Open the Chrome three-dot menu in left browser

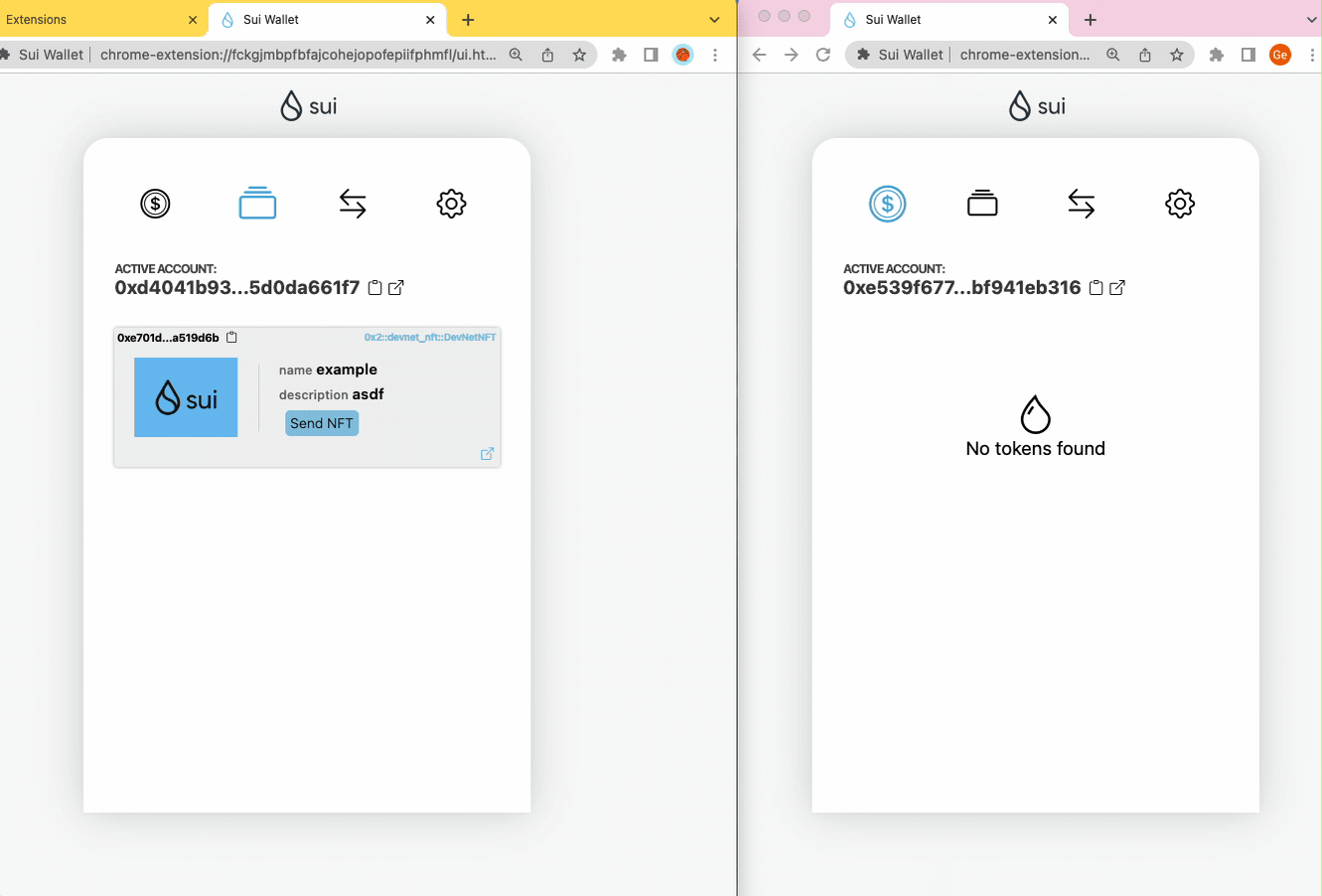tap(714, 55)
